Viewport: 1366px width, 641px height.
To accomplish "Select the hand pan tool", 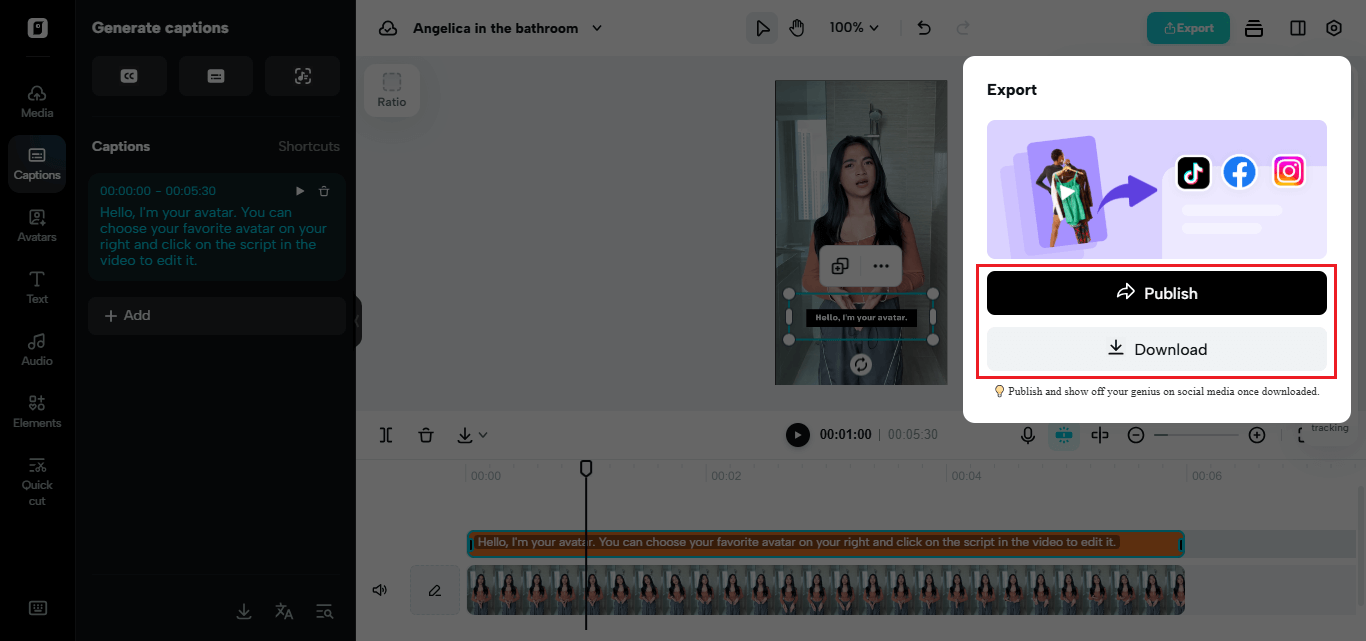I will (796, 28).
